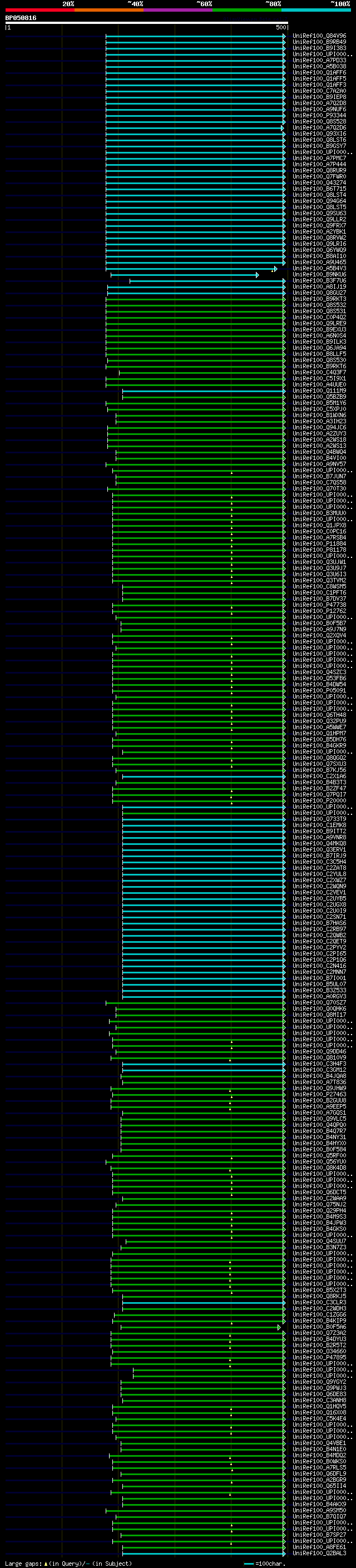Select hit UniRef100_C8WSM5
Screen dimensions: 356x1568
tap(319, 587)
